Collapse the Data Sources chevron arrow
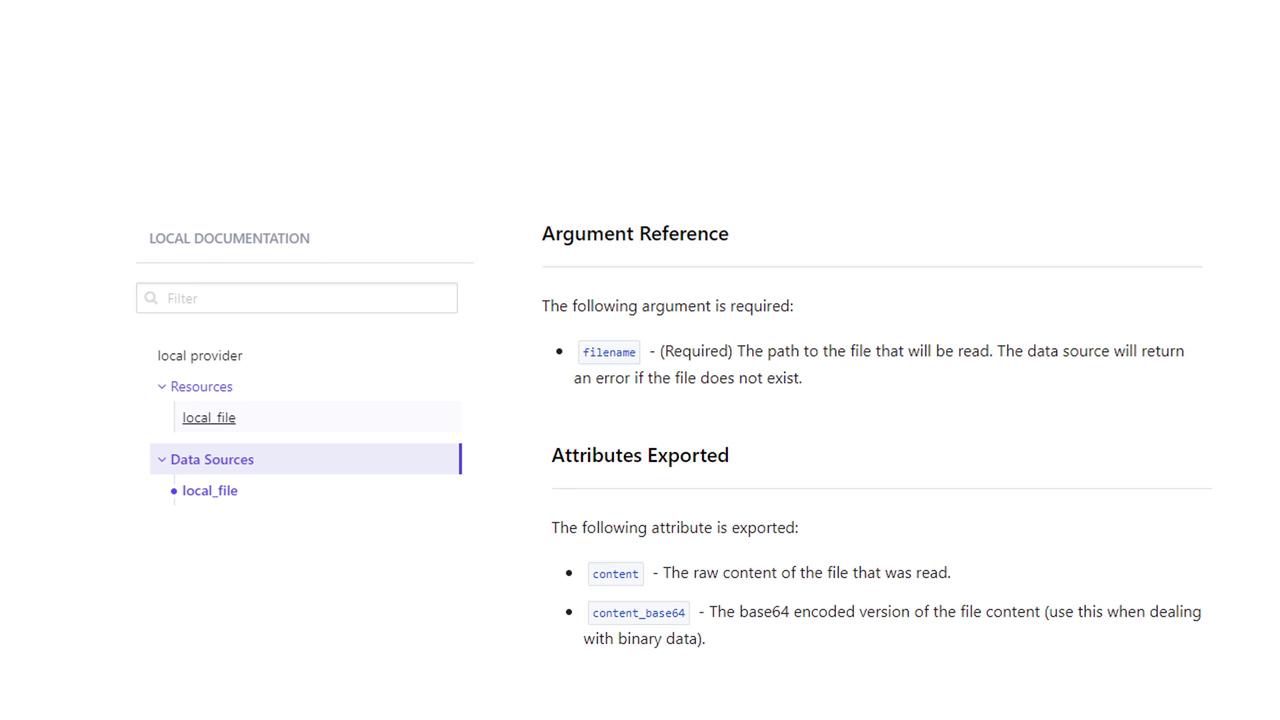Image resolution: width=1280 pixels, height=720 pixels. tap(161, 460)
